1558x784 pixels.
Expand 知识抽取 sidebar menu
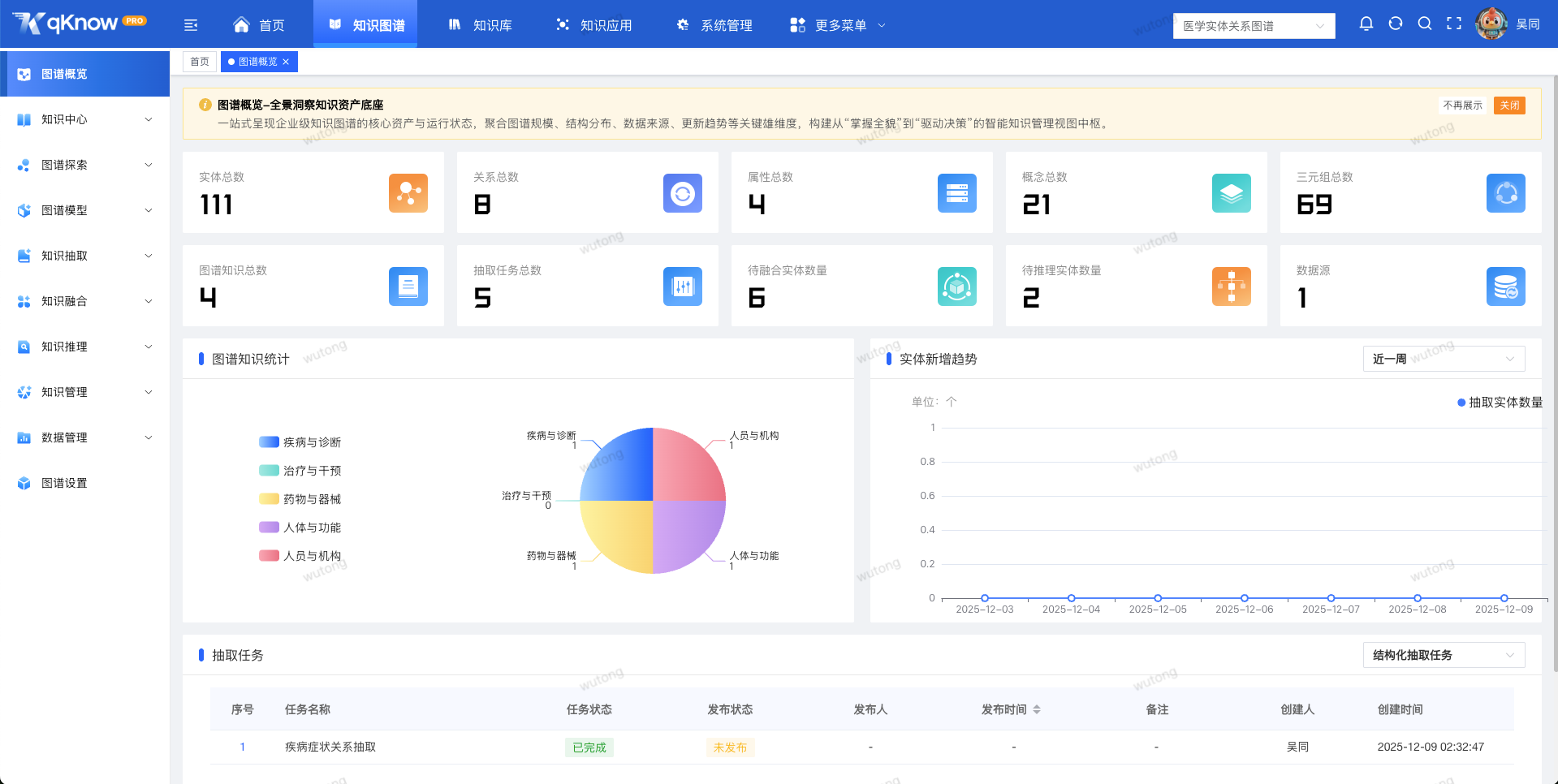(x=85, y=256)
